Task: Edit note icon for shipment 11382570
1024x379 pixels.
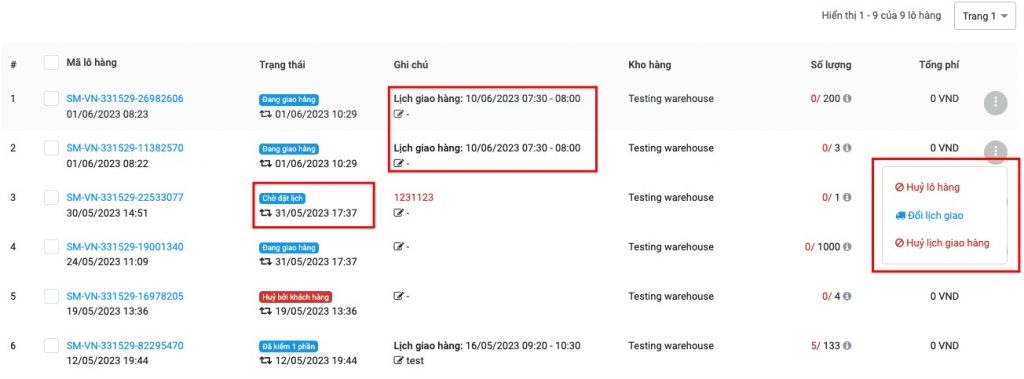Action: 398,163
